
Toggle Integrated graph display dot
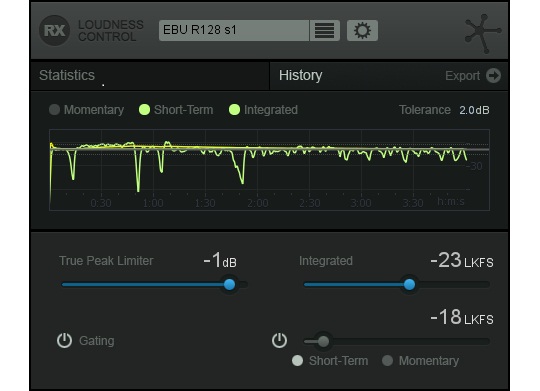[235, 110]
